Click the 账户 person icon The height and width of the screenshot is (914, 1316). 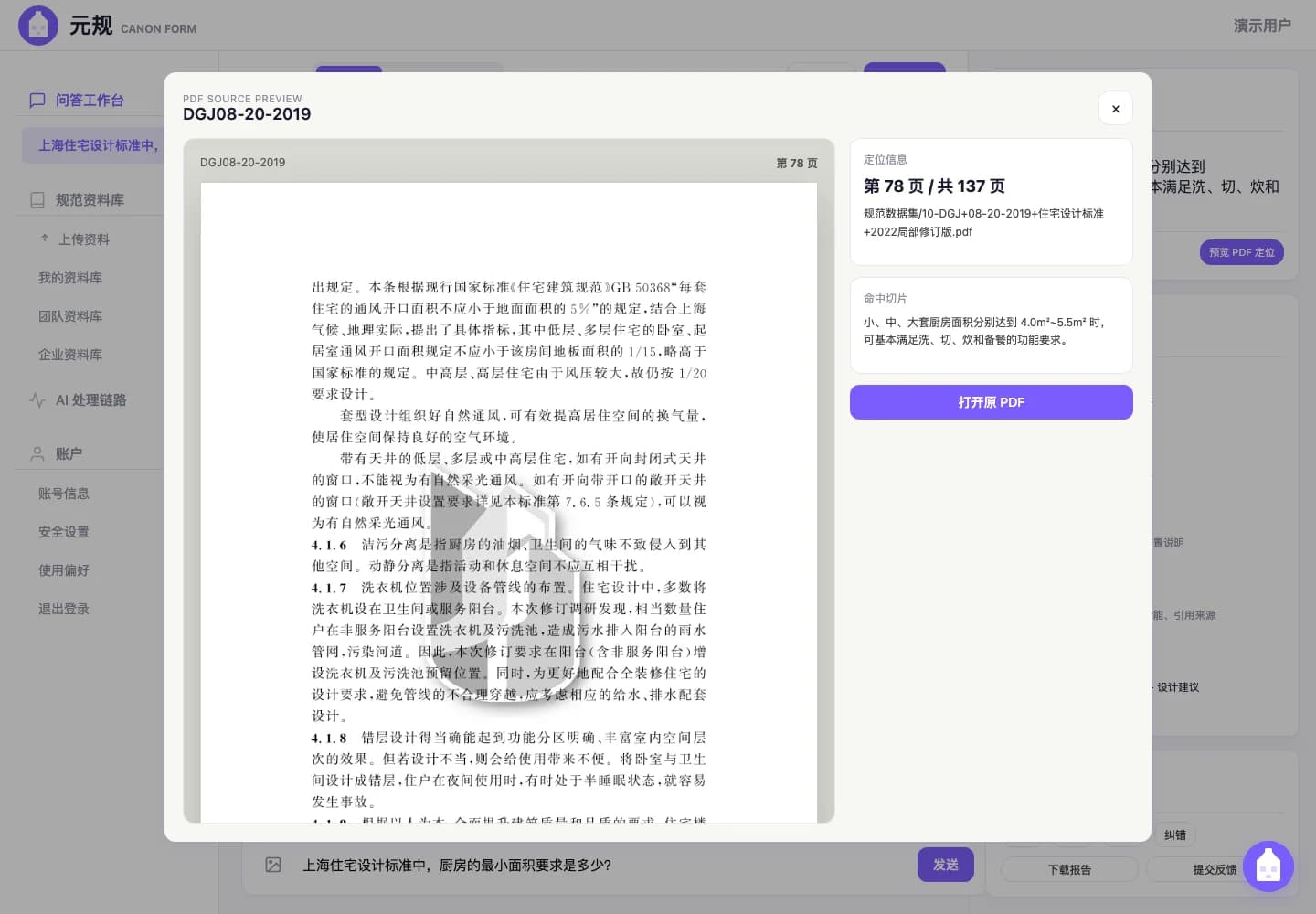37,454
